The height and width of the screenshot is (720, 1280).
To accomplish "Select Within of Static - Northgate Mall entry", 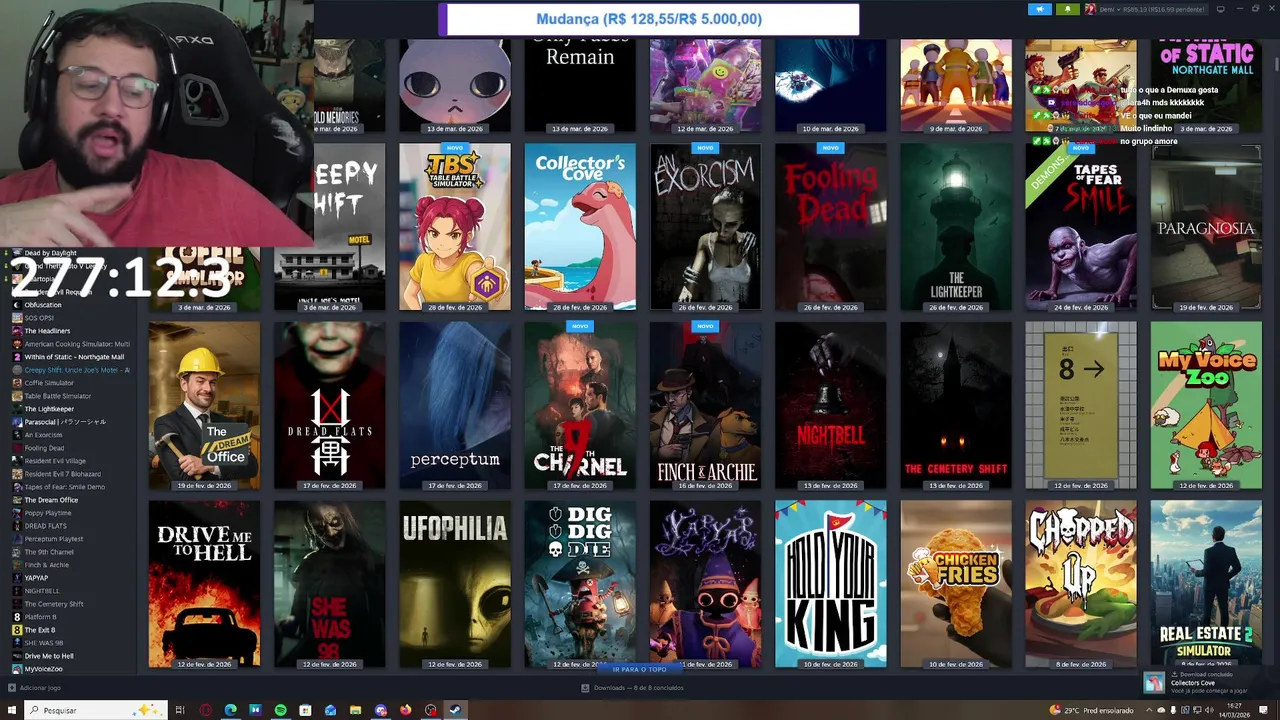I will [x=72, y=357].
